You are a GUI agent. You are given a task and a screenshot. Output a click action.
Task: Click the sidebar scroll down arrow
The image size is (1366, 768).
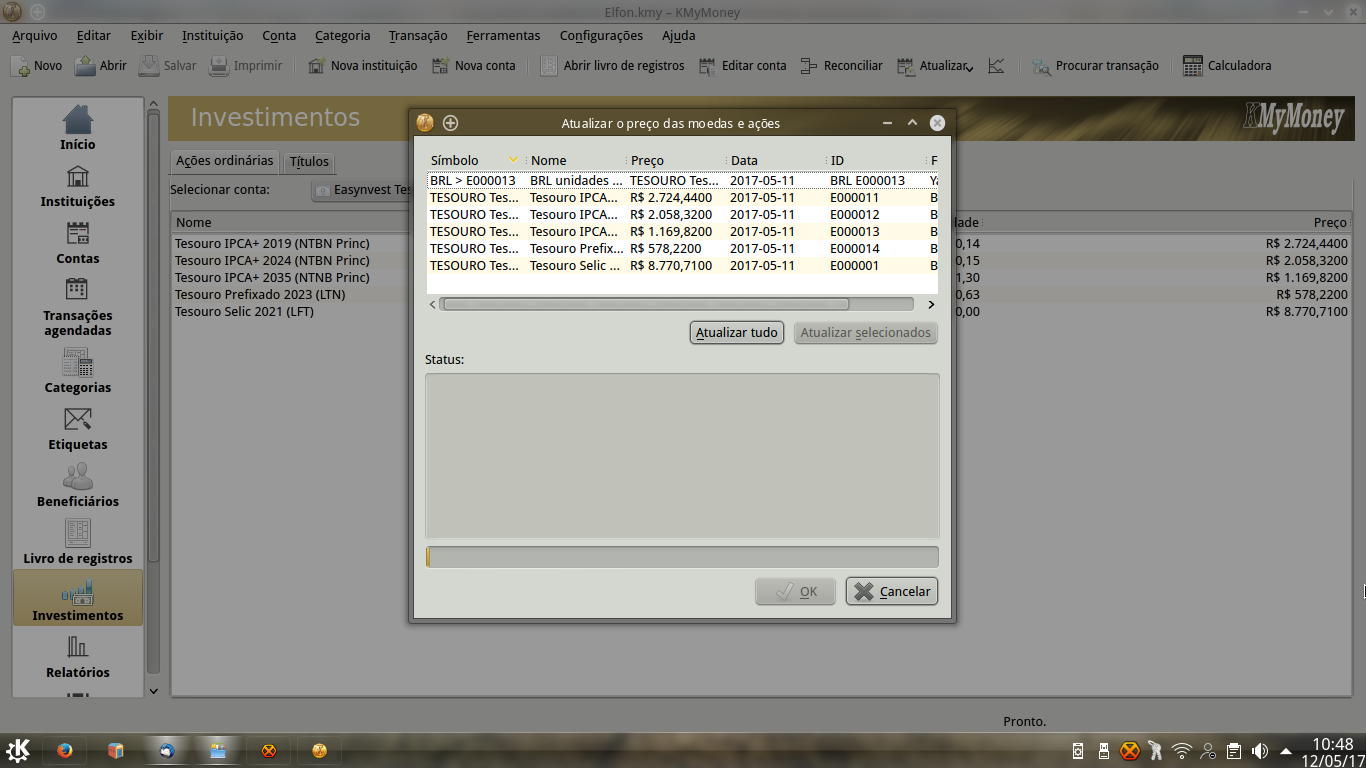[153, 691]
